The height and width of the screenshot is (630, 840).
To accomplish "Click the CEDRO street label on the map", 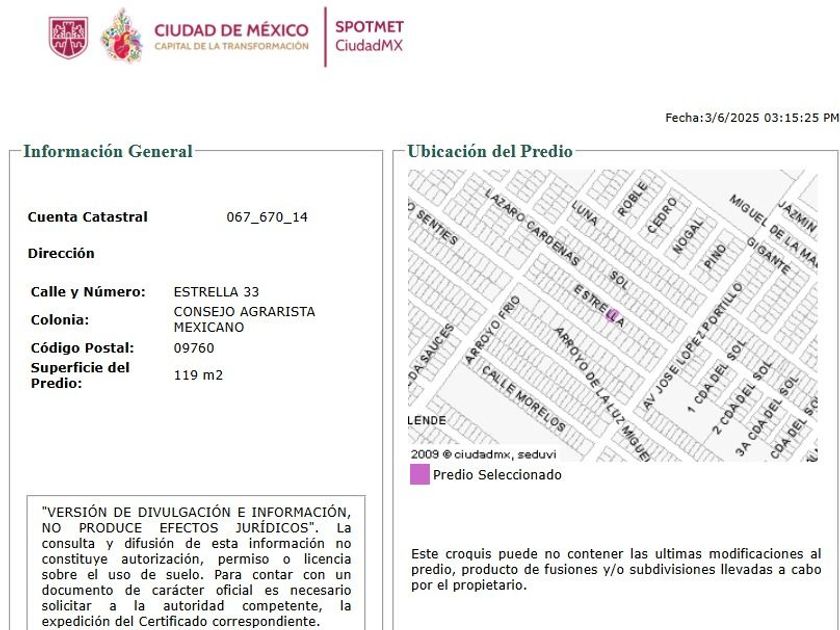I will click(x=662, y=216).
